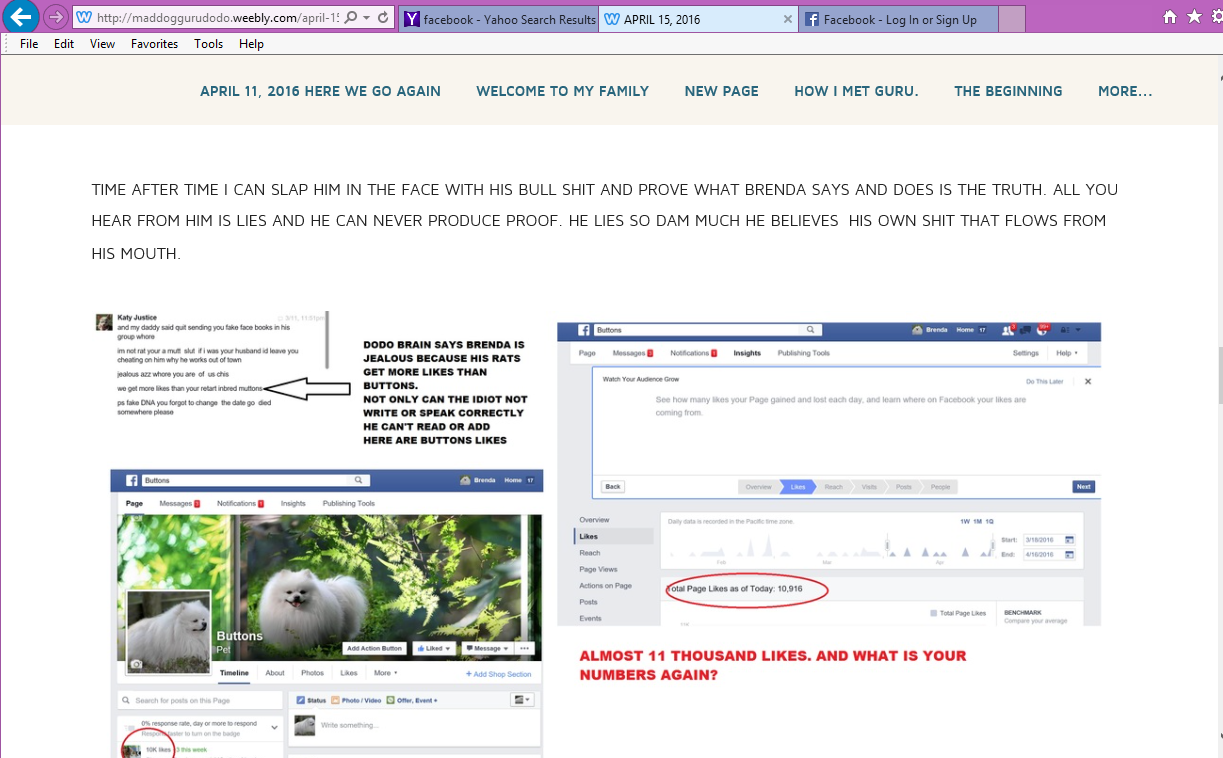Open the Tools menu
The width and height of the screenshot is (1223, 758).
(x=208, y=44)
